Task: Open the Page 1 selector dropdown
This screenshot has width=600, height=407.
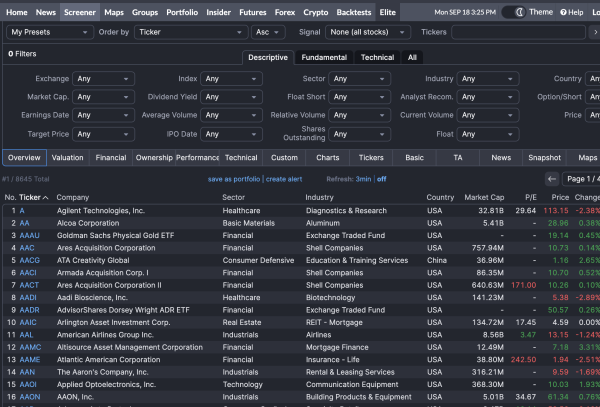Action: click(582, 178)
